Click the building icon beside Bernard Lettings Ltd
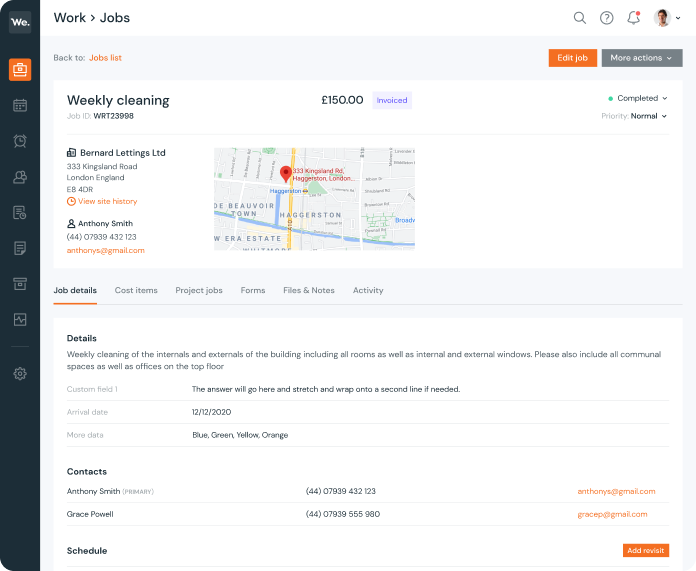The height and width of the screenshot is (571, 696). click(71, 153)
